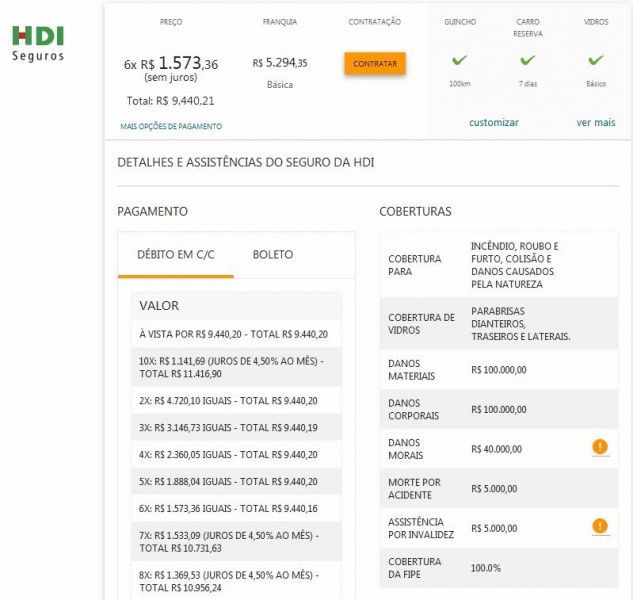The width and height of the screenshot is (633, 600).
Task: Select the 7x R$ 1.533,09 installment row
Action: (x=236, y=541)
